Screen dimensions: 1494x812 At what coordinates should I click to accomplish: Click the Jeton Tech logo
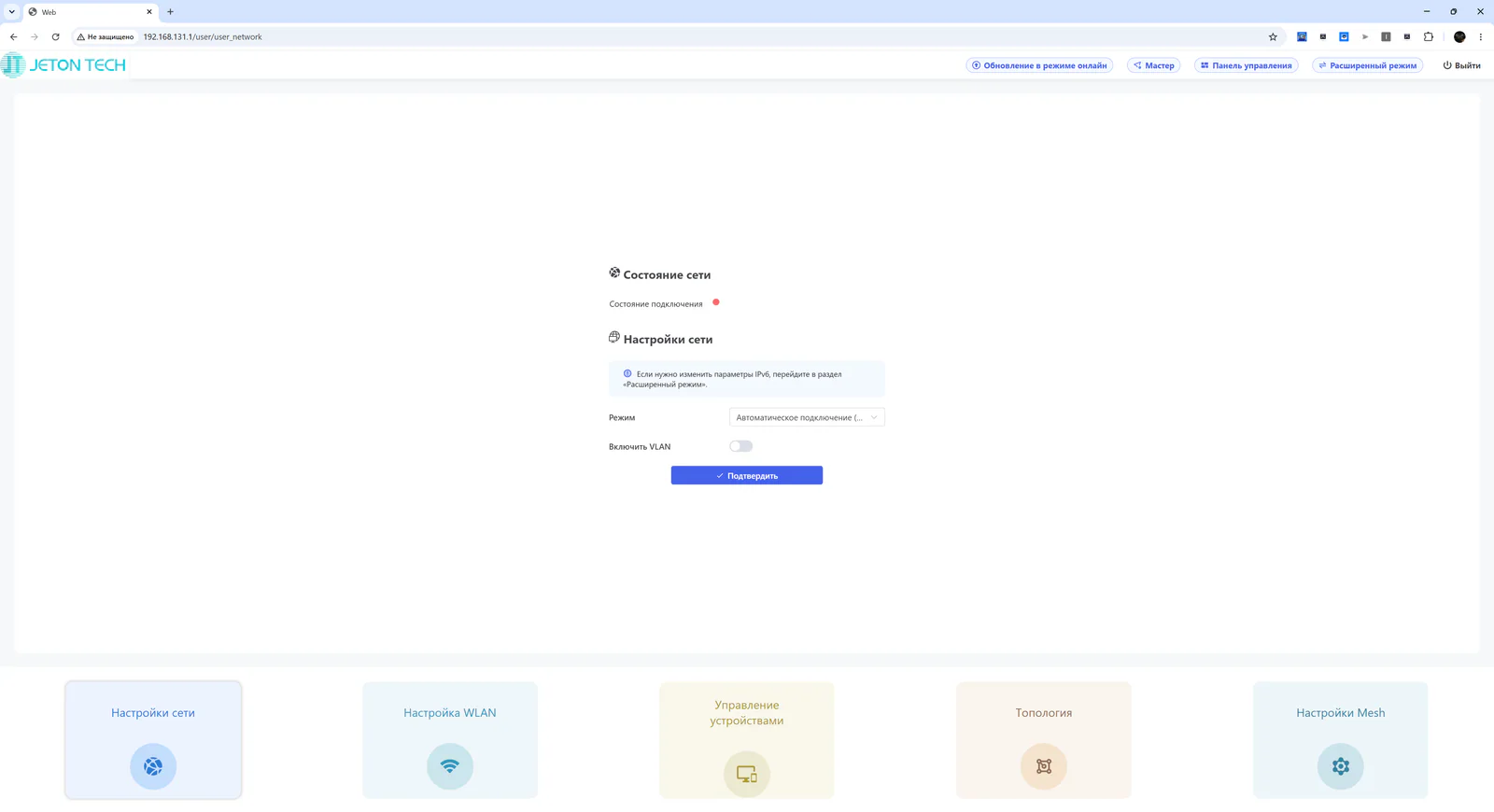coord(63,65)
